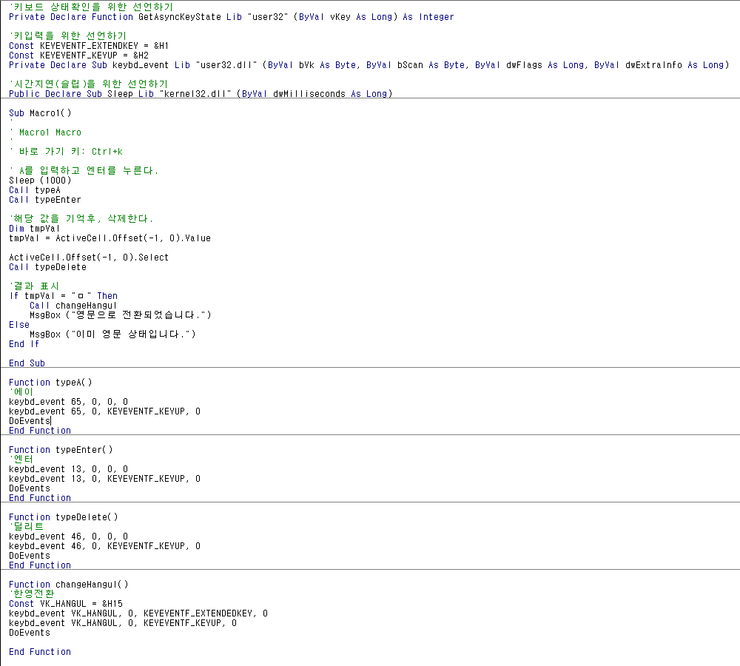
Task: Place cursor on Function typeA() header
Action: click(x=50, y=382)
